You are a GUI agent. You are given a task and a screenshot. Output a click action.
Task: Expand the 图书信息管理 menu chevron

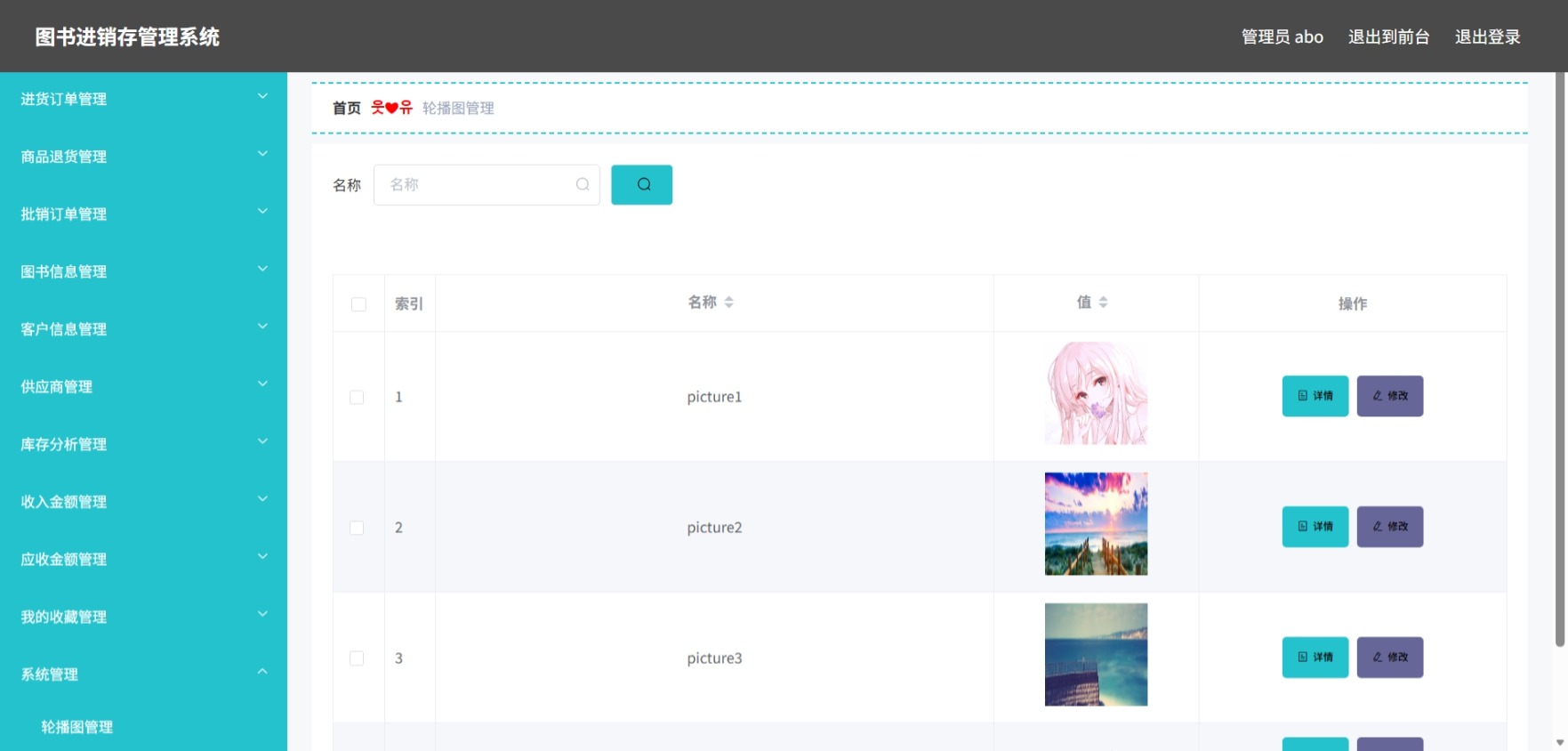coord(262,269)
